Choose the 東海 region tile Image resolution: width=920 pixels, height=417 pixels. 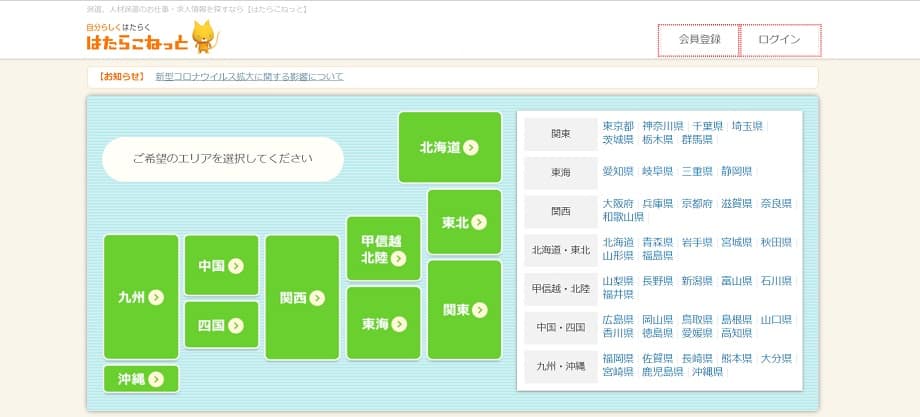coord(384,323)
